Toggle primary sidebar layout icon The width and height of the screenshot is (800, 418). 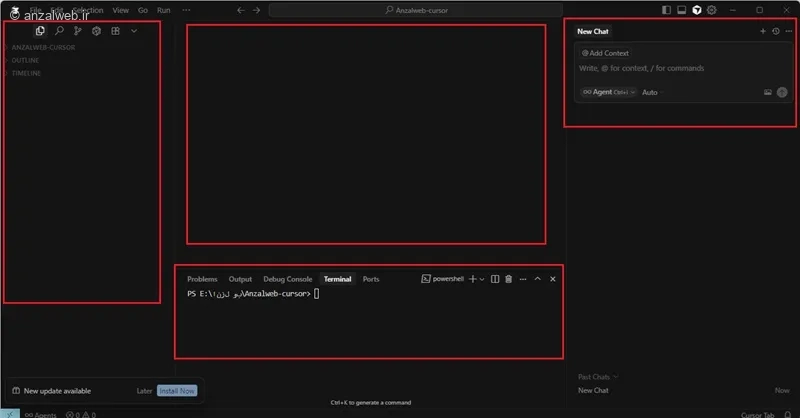(666, 10)
